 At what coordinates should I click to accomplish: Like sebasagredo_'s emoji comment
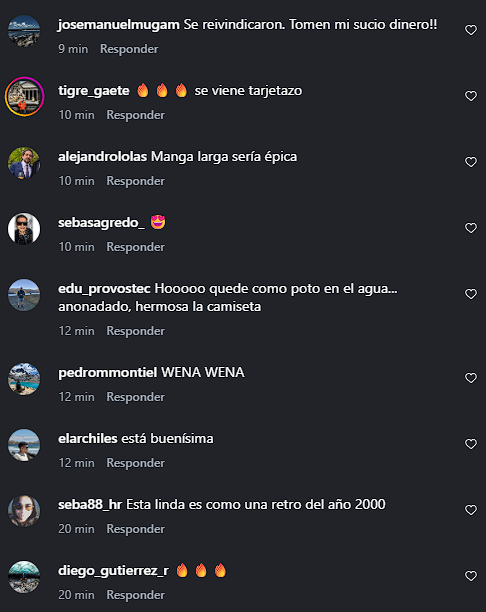(x=471, y=228)
